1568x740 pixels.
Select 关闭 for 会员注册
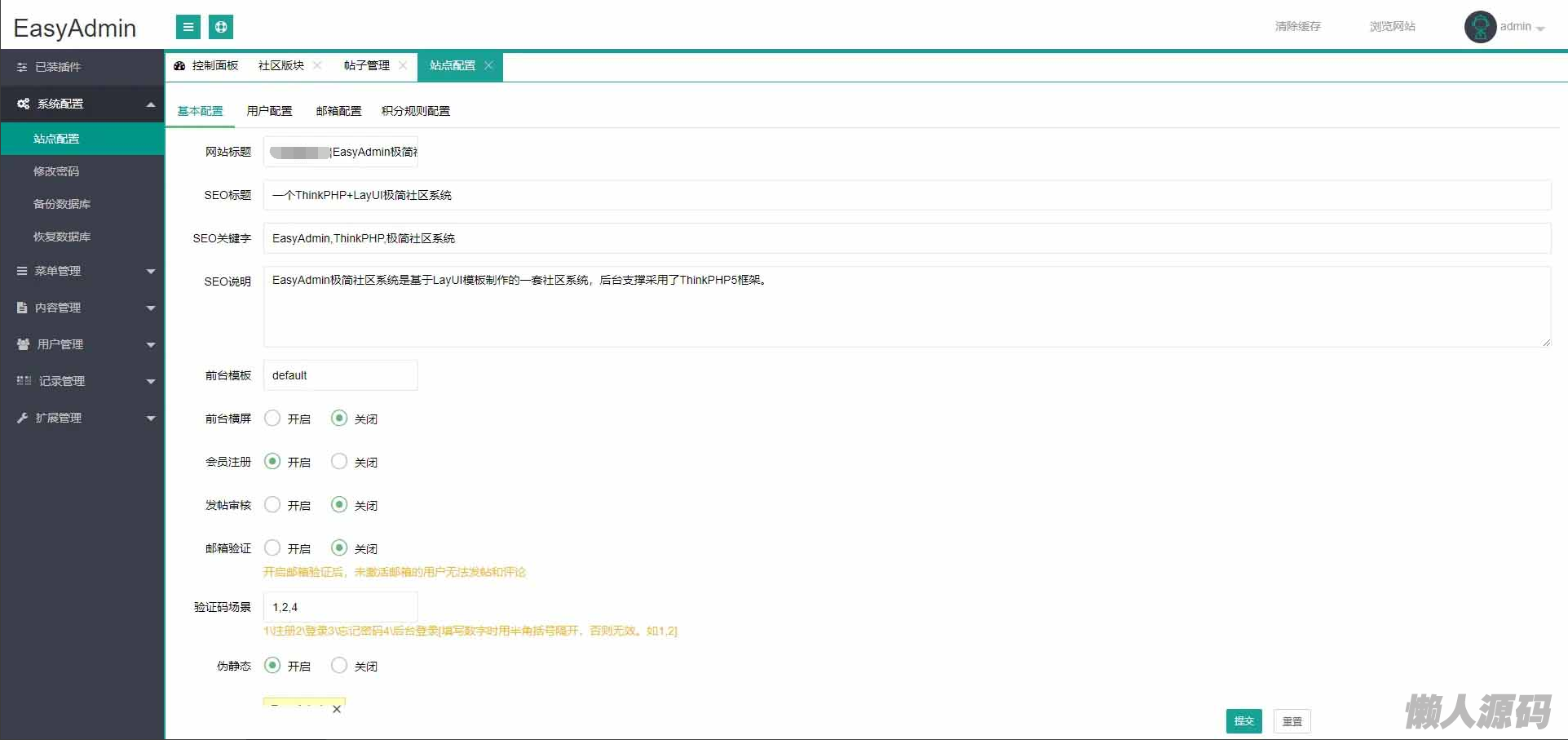(x=339, y=462)
